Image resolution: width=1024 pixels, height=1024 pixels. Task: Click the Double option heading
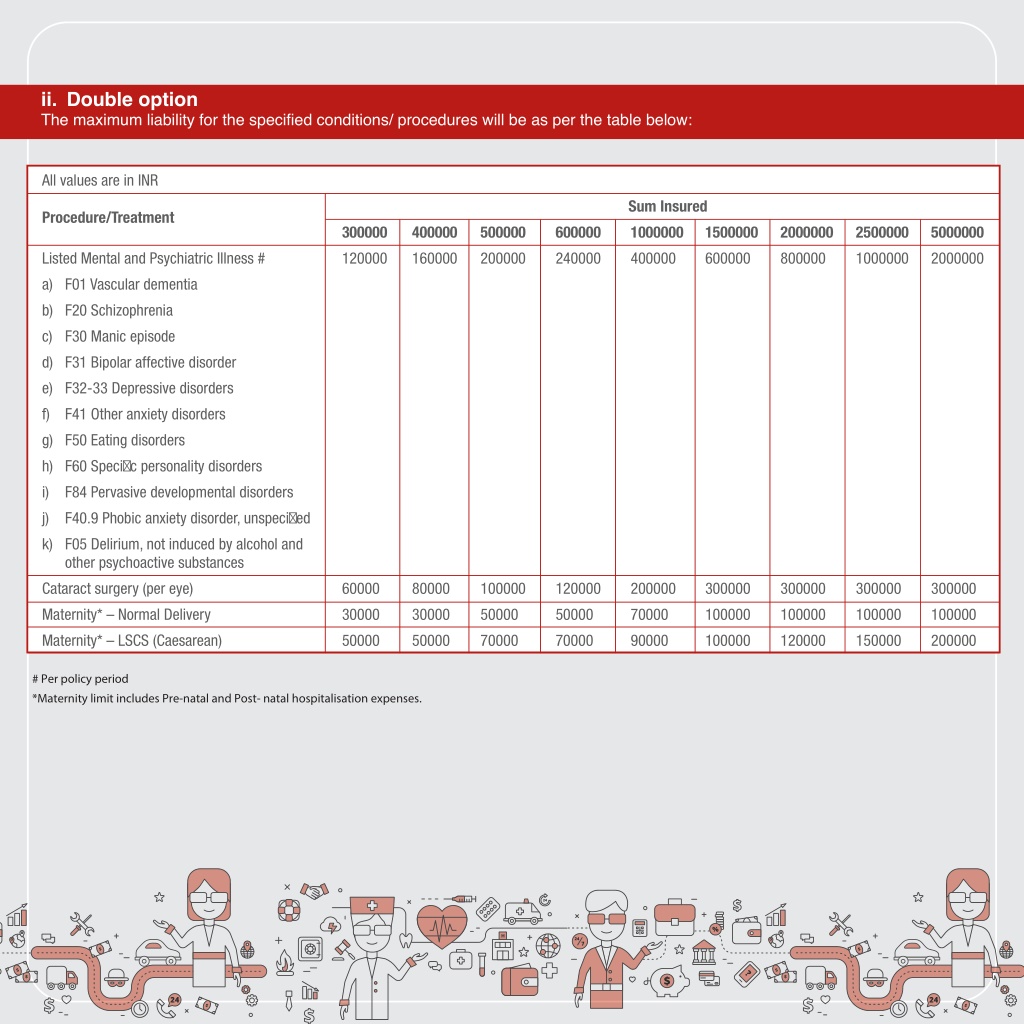pyautogui.click(x=120, y=99)
